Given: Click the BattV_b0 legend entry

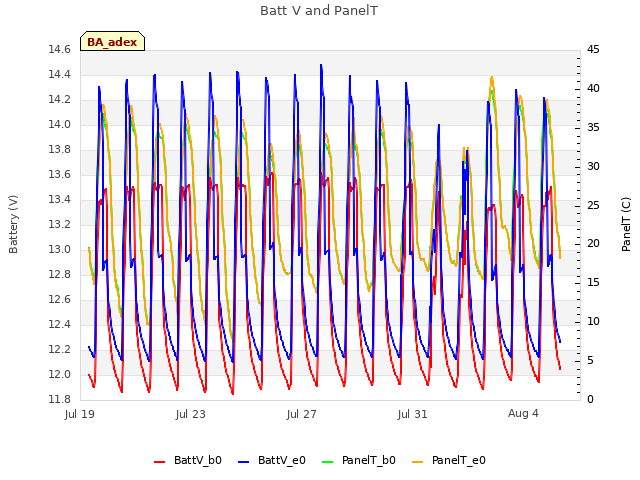Looking at the screenshot, I should [x=188, y=460].
